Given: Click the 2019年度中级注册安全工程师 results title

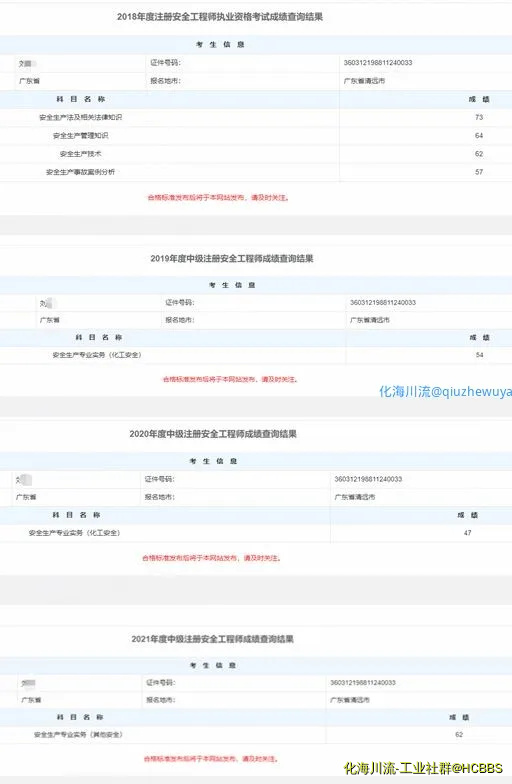Looking at the screenshot, I should [x=232, y=258].
